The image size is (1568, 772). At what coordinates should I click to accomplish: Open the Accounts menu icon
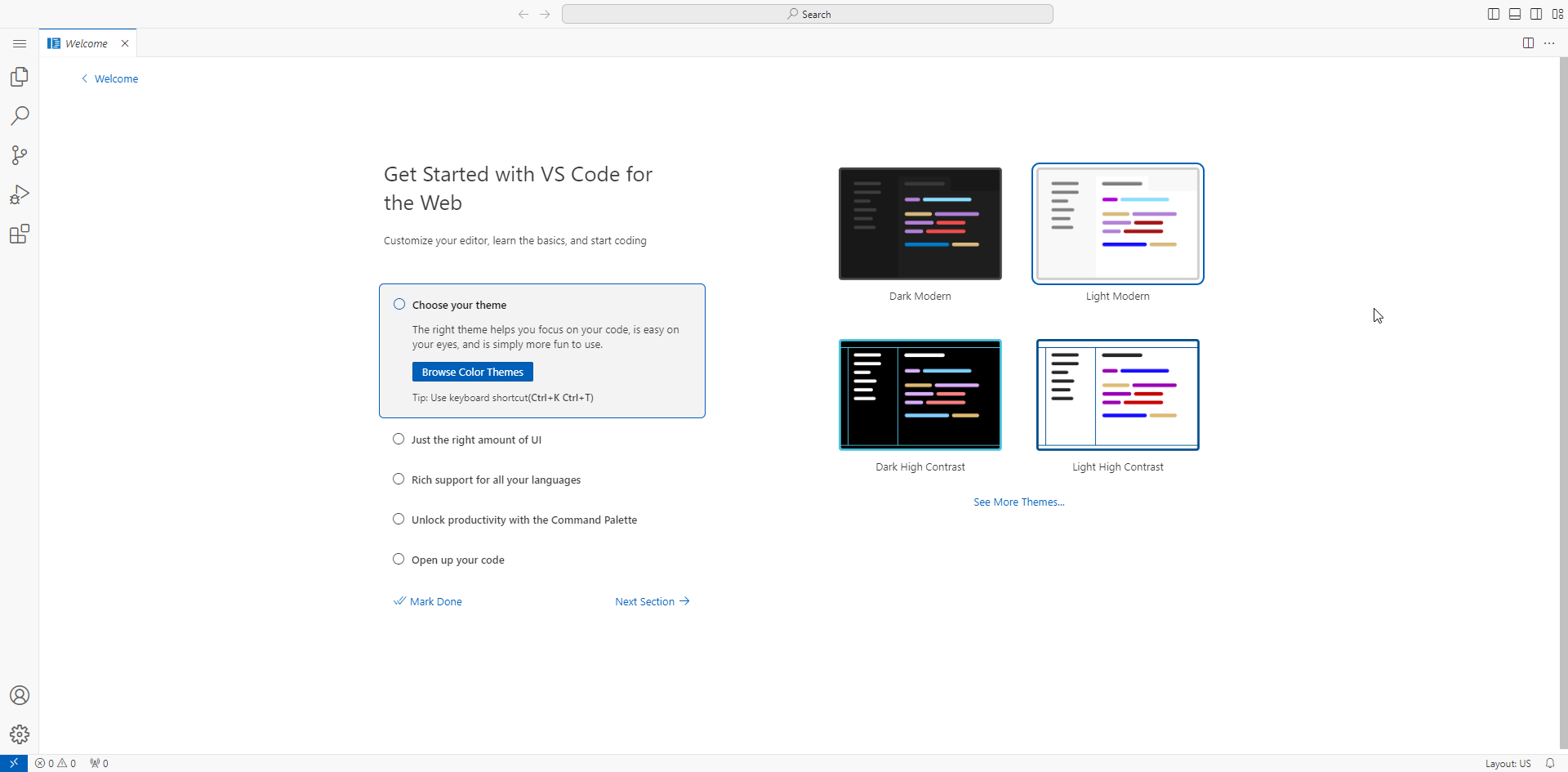pyautogui.click(x=20, y=695)
